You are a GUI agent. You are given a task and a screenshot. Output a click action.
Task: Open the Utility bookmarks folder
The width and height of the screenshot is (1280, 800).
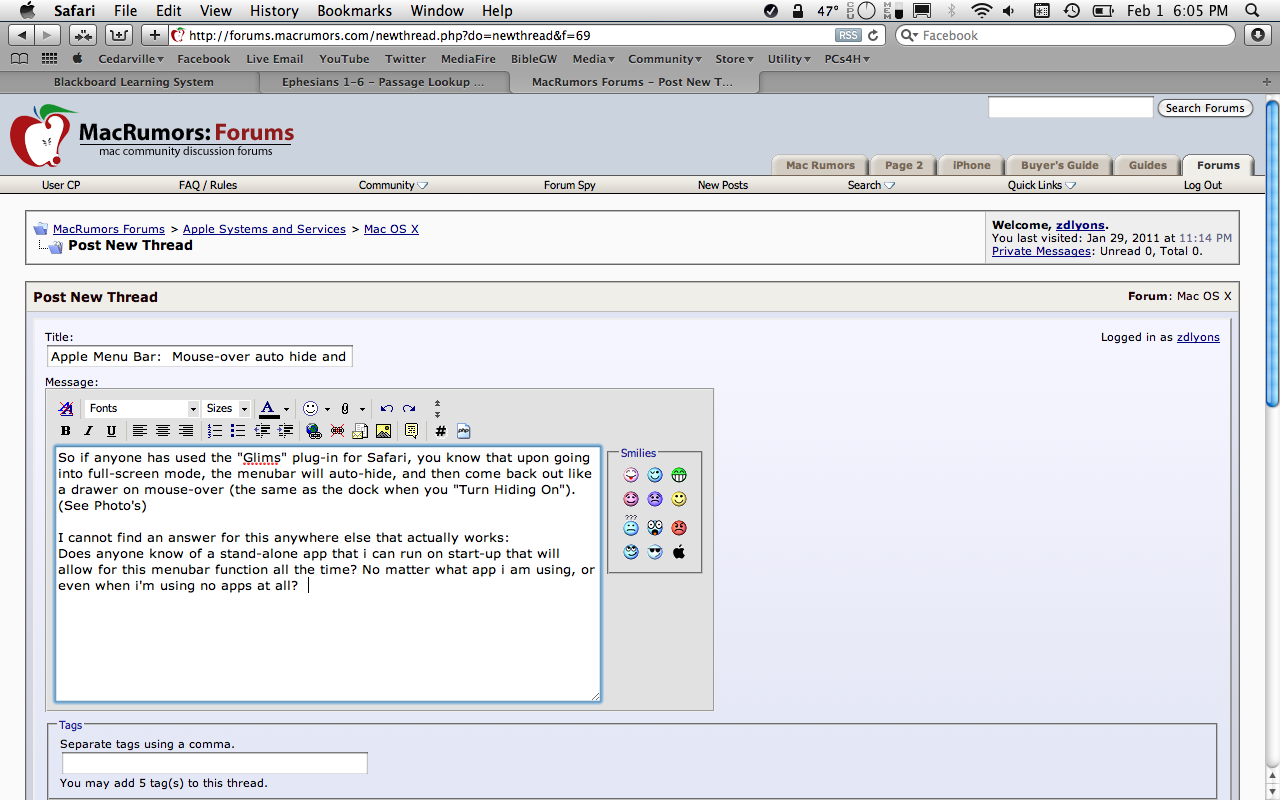tap(790, 59)
